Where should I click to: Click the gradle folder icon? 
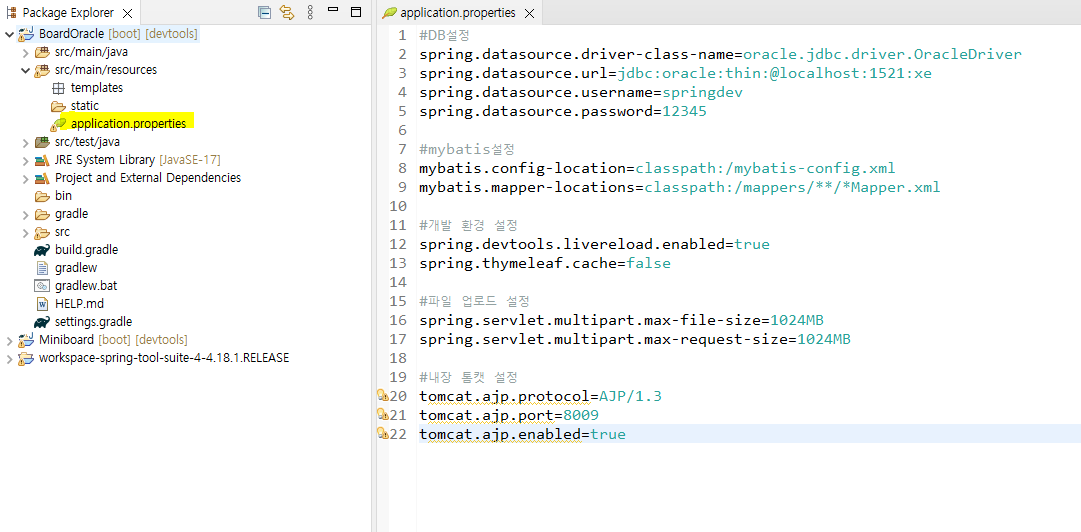coord(42,214)
